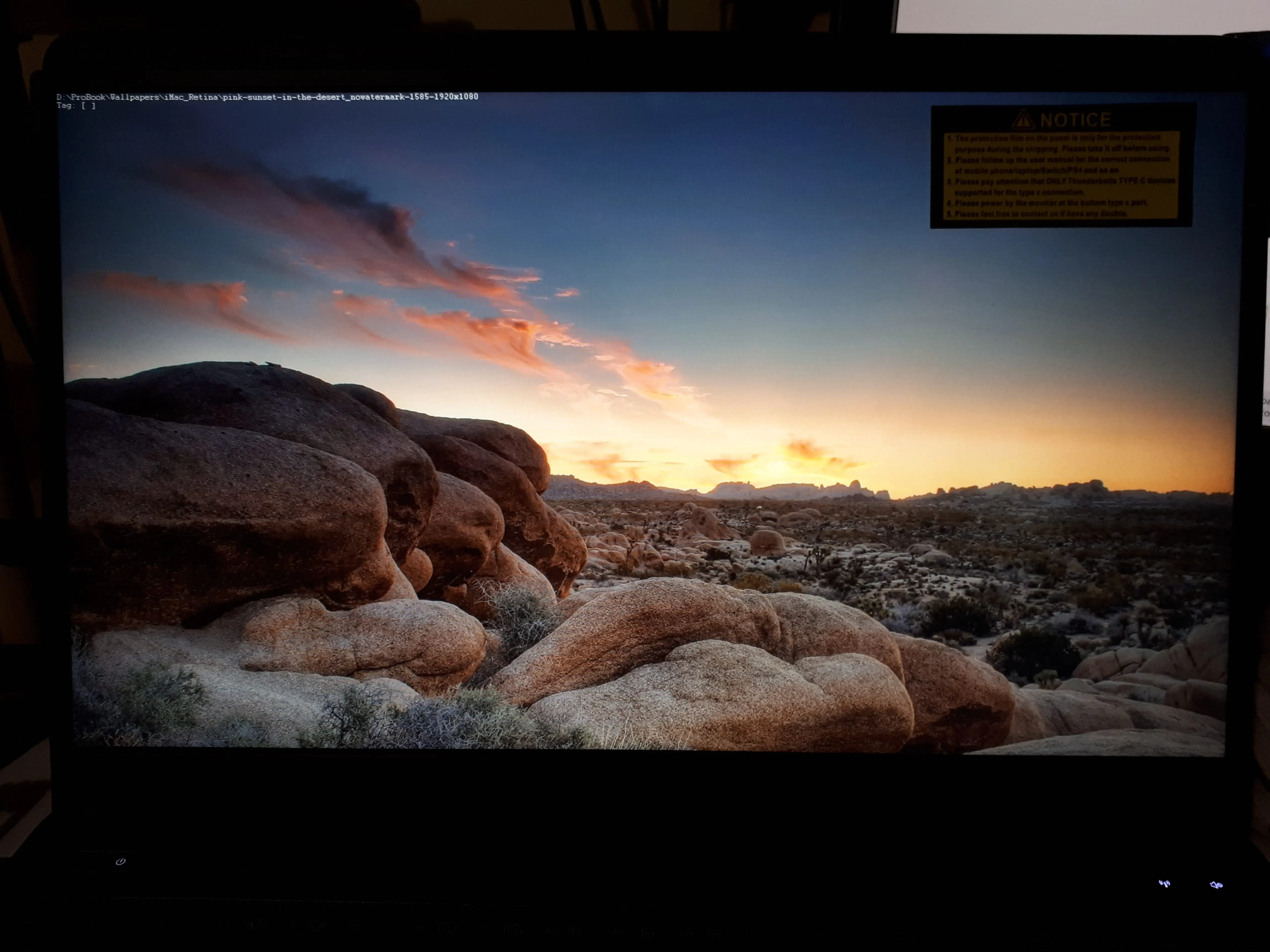The image size is (1270, 952).
Task: Click the Tag bracket field
Action: point(88,106)
